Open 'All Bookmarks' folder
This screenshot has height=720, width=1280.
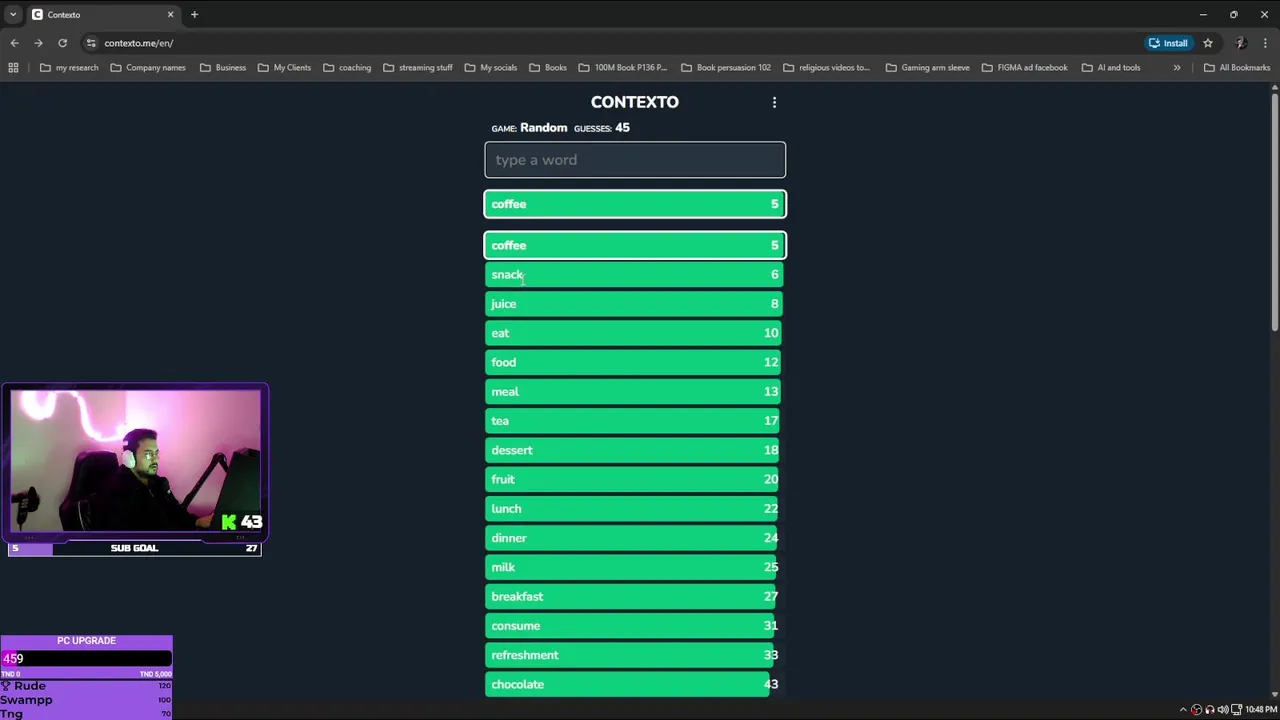pyautogui.click(x=1236, y=67)
